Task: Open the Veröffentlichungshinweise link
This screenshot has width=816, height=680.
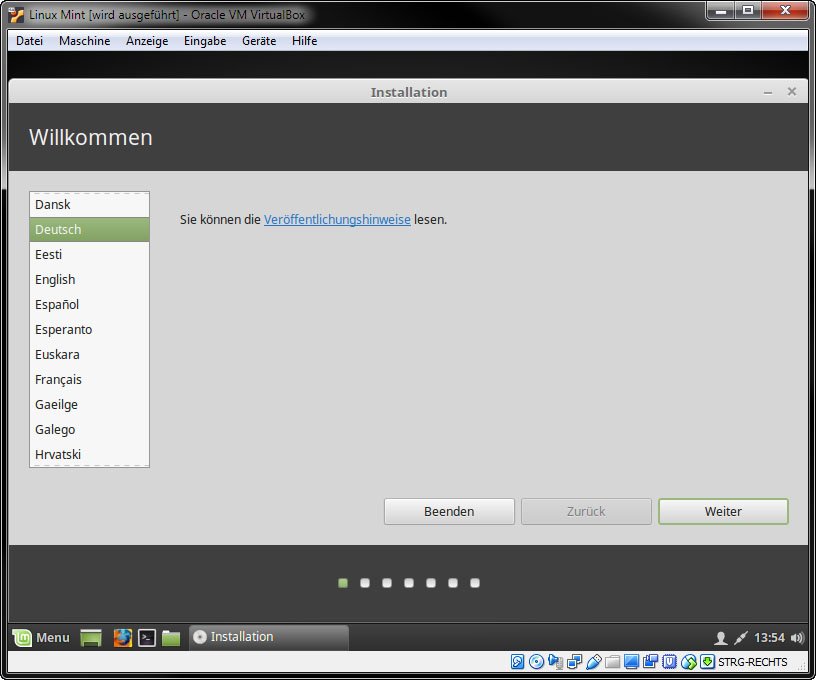Action: tap(337, 220)
